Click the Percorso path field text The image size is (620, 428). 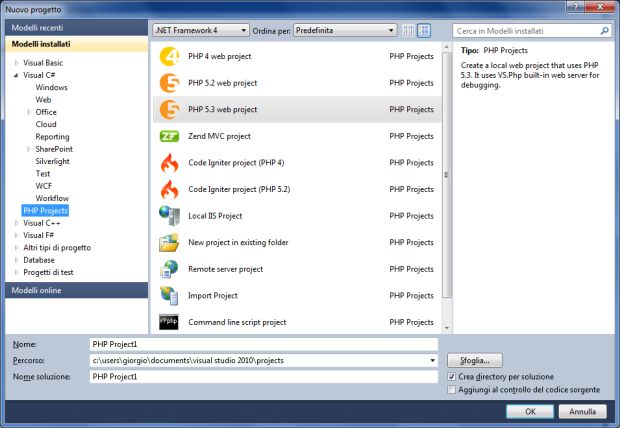point(188,360)
